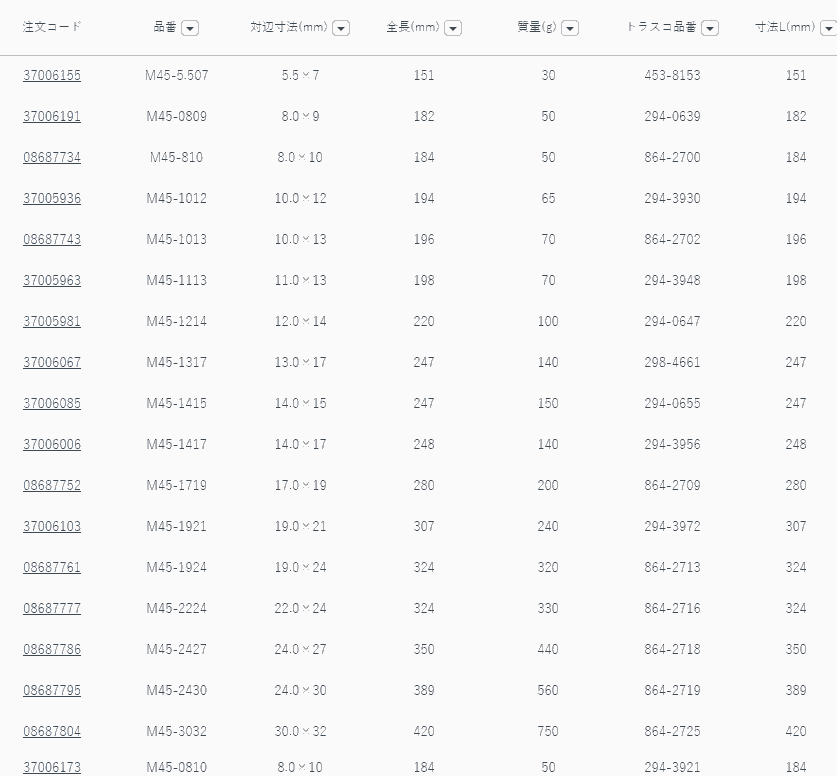
Task: Click order code 37006006 link
Action: tap(52, 444)
